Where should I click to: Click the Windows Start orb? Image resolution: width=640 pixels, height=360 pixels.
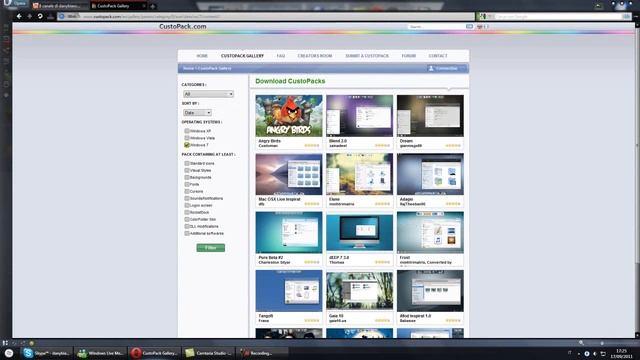tap(9, 353)
